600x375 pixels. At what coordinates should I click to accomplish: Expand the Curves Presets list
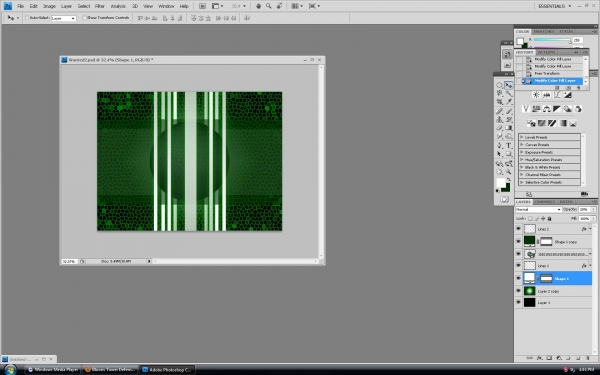pos(549,145)
